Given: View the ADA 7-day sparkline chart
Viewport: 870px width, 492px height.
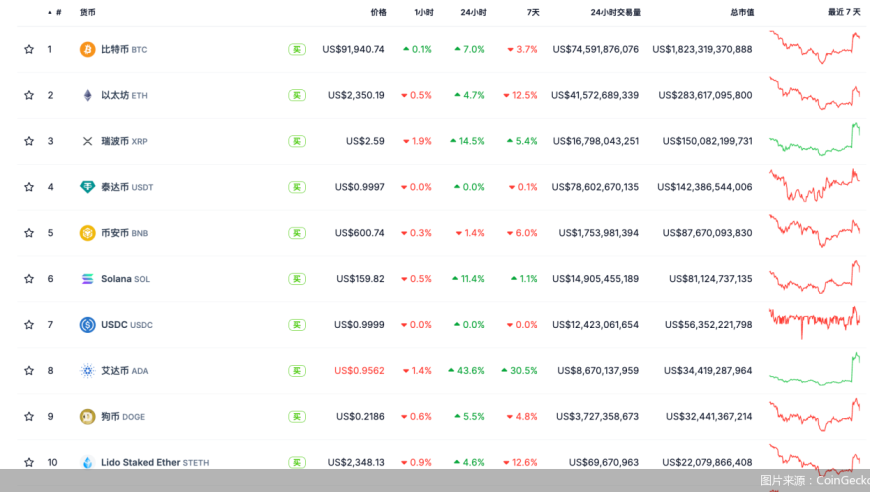Looking at the screenshot, I should 815,369.
